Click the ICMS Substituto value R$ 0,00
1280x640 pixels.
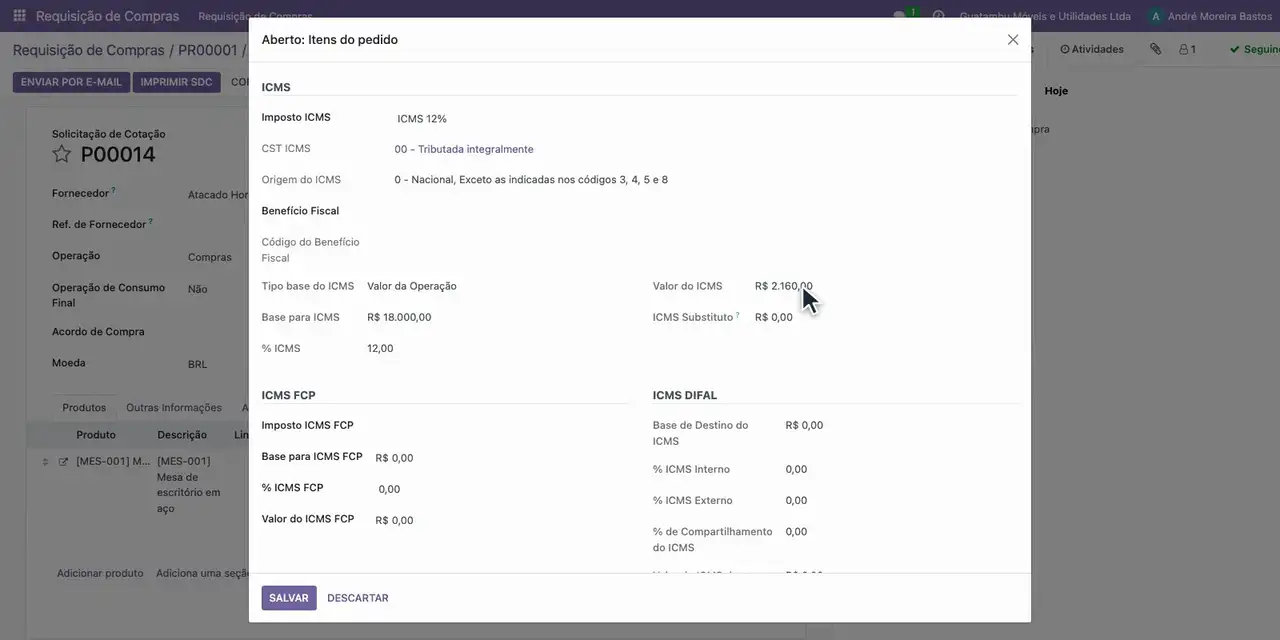774,317
